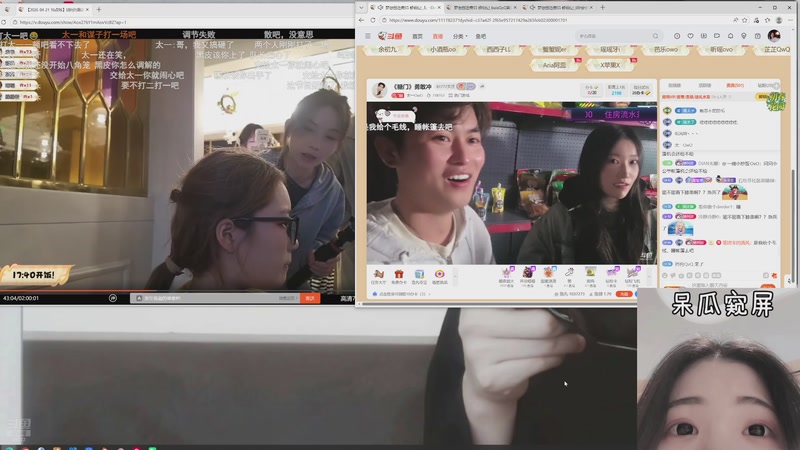This screenshot has height=450, width=800.
Task: Open 鱼吧 in Douyu navigation
Action: 481,36
